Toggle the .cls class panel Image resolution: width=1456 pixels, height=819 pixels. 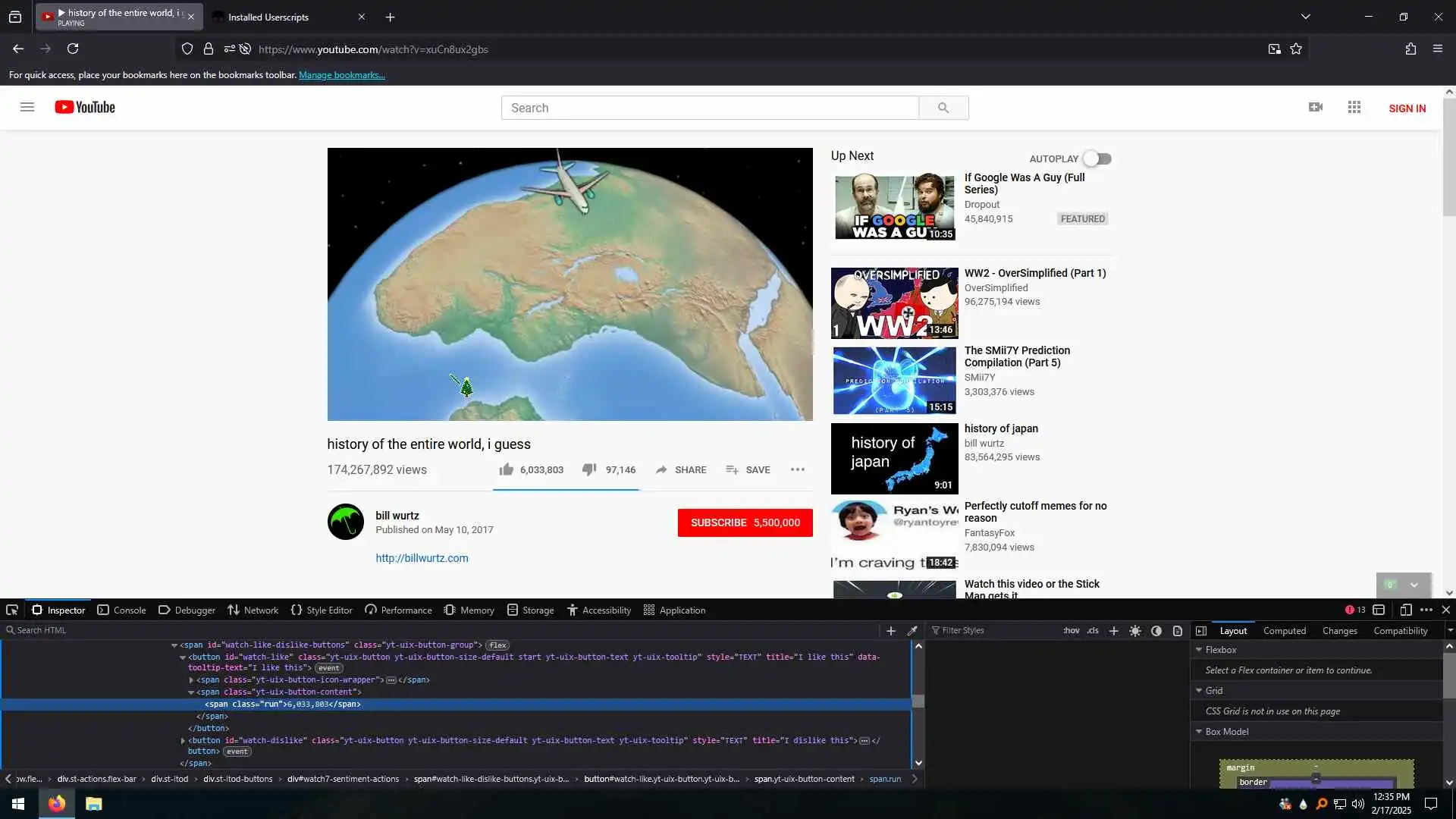coord(1093,630)
